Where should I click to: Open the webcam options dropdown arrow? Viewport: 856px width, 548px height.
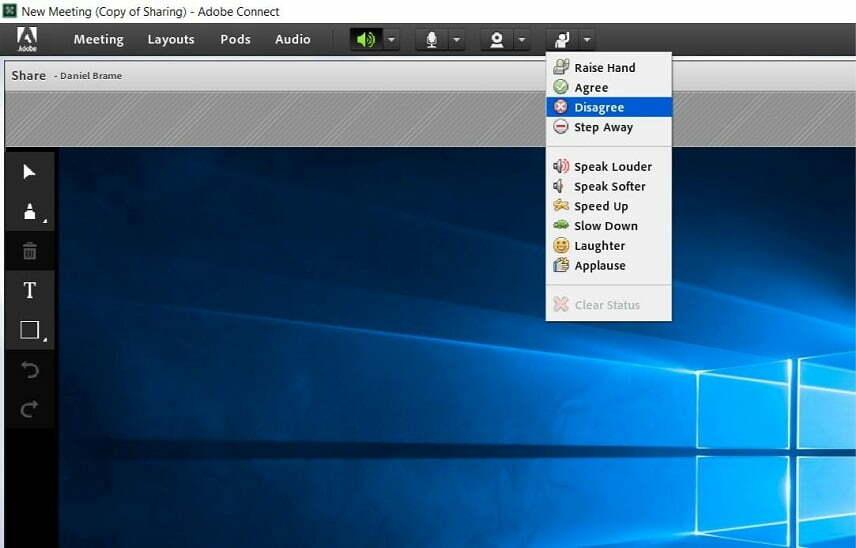pyautogui.click(x=522, y=39)
